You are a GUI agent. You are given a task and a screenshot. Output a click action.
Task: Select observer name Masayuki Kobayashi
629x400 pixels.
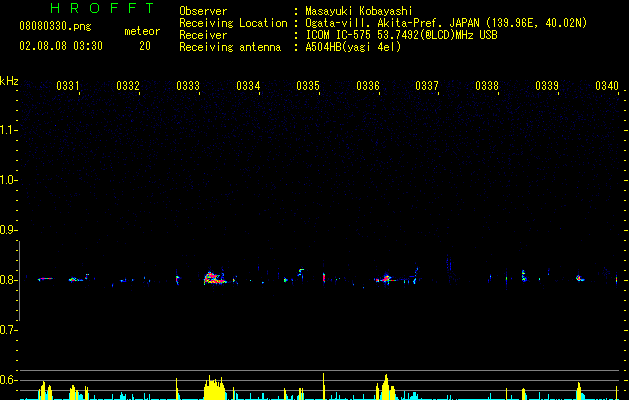point(359,11)
